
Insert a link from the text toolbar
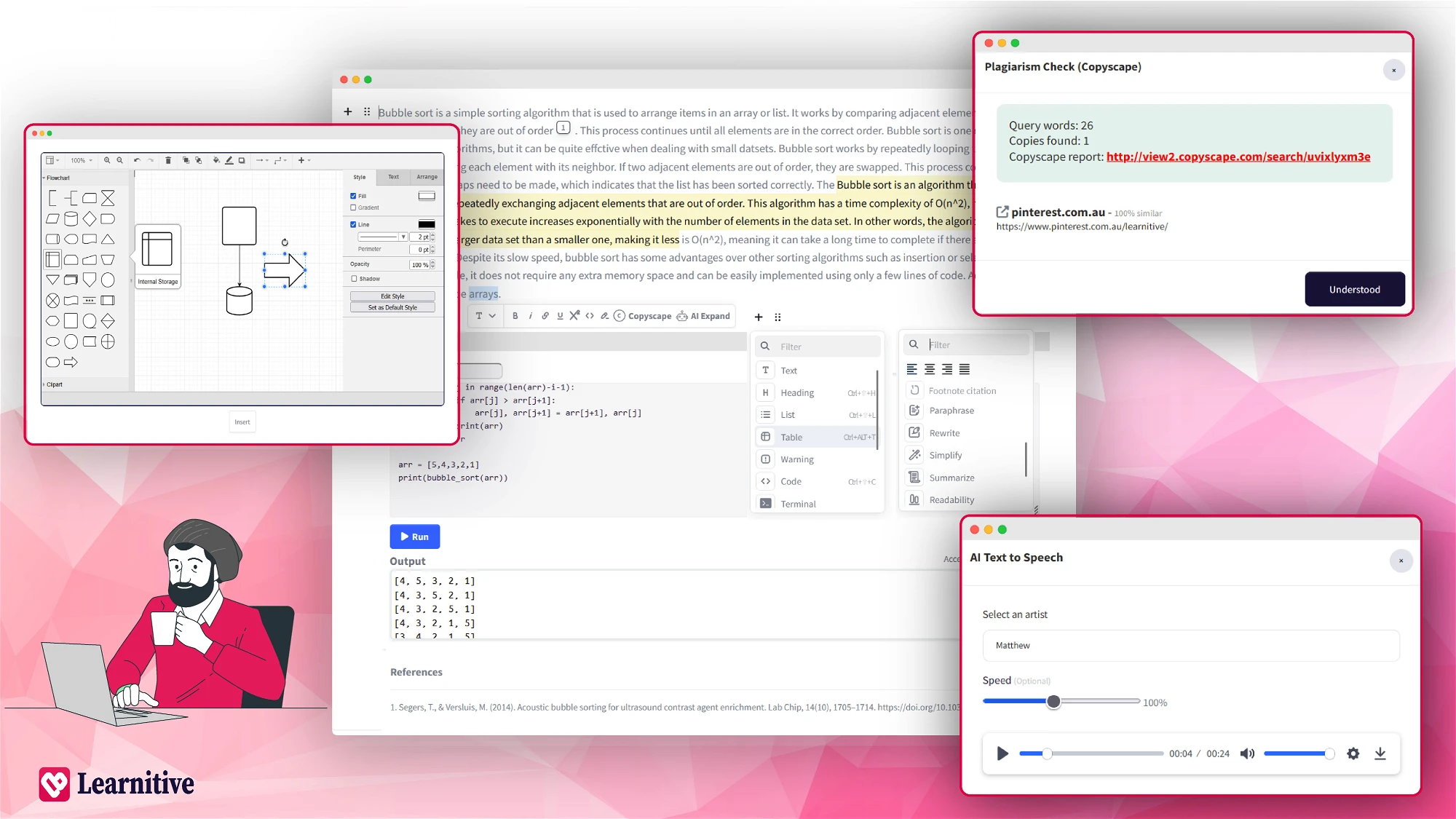point(545,316)
